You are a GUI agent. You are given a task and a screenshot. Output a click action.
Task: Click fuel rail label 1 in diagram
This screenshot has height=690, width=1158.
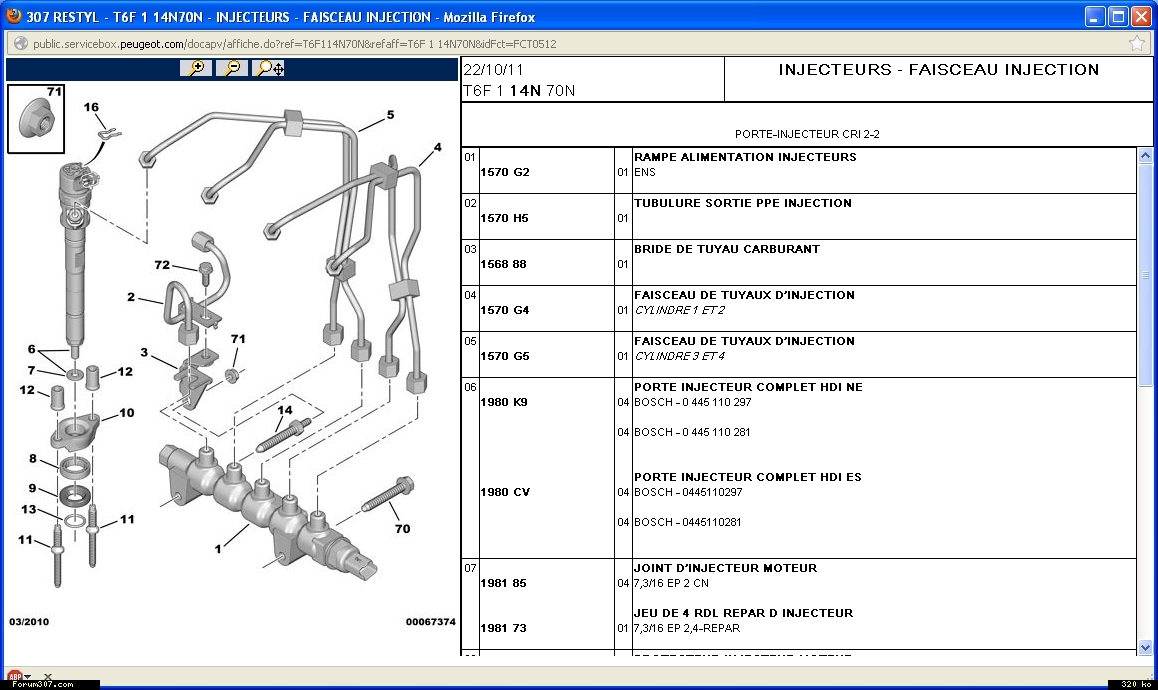[218, 548]
